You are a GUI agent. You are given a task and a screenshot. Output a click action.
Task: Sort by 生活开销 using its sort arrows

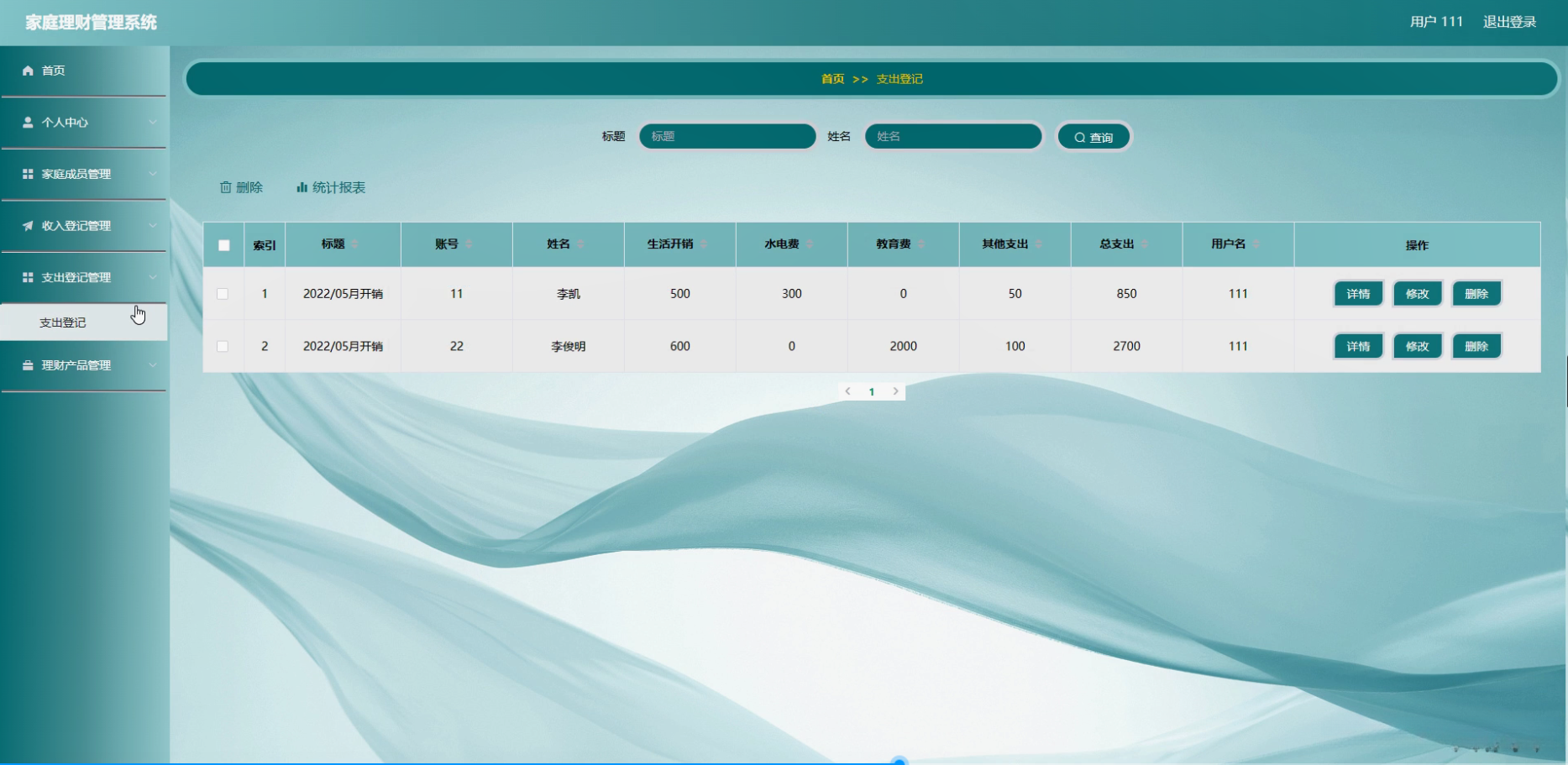pyautogui.click(x=704, y=244)
